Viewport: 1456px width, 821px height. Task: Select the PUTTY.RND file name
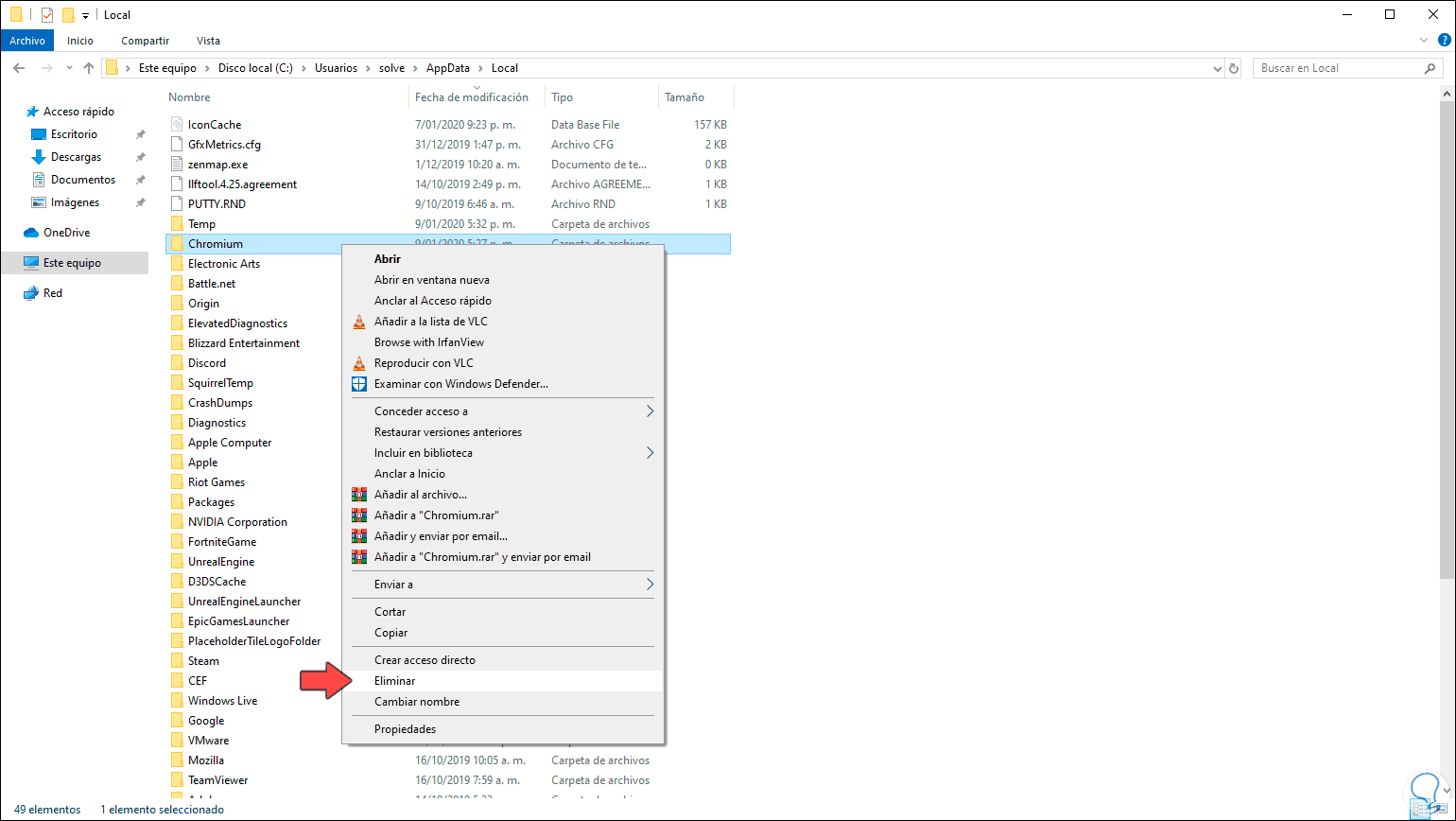217,204
